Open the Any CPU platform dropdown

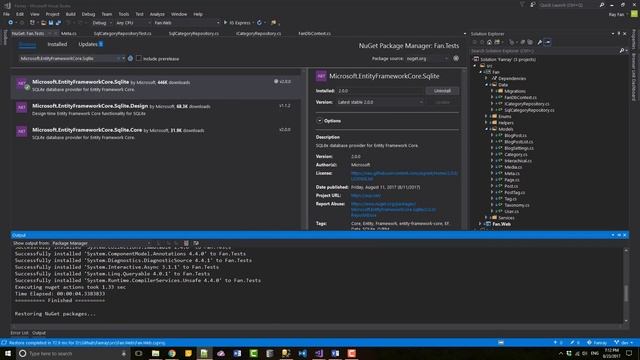[x=133, y=23]
